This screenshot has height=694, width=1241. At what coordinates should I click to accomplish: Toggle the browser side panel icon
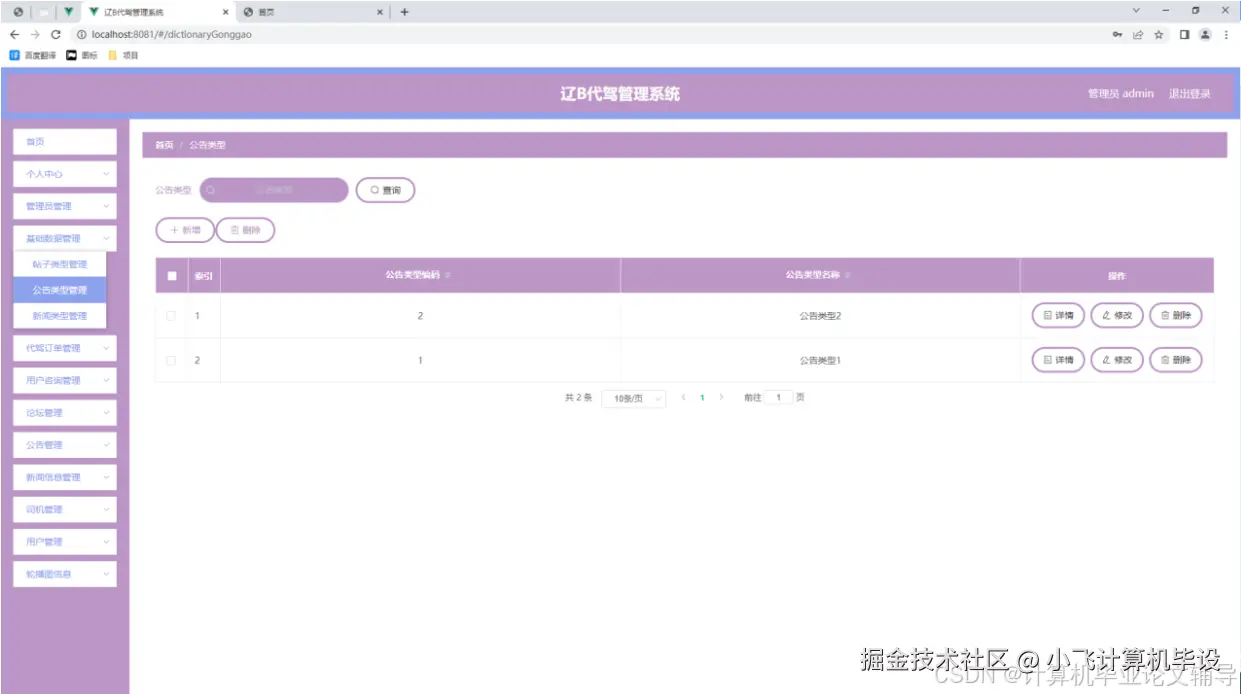click(1184, 34)
